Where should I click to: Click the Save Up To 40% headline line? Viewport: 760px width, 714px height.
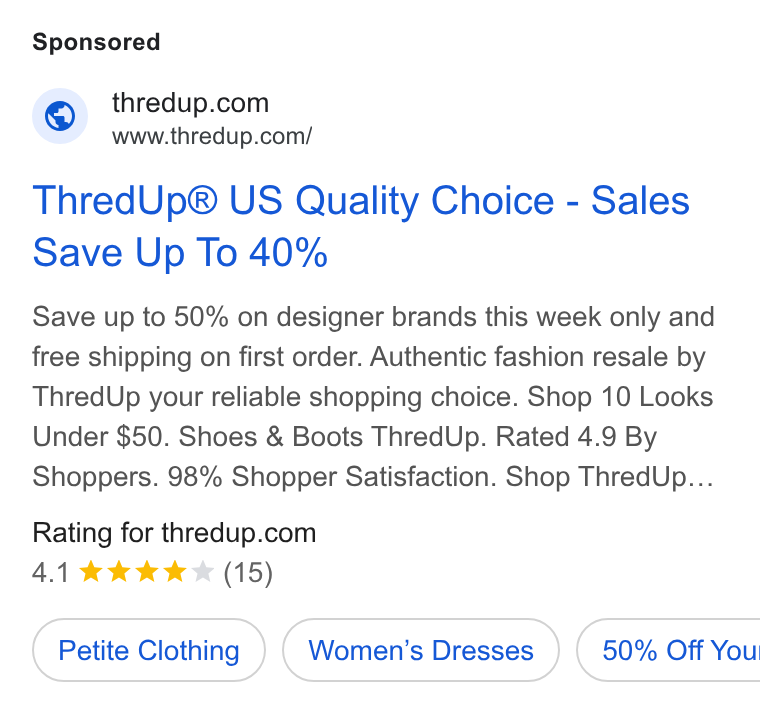(x=180, y=253)
